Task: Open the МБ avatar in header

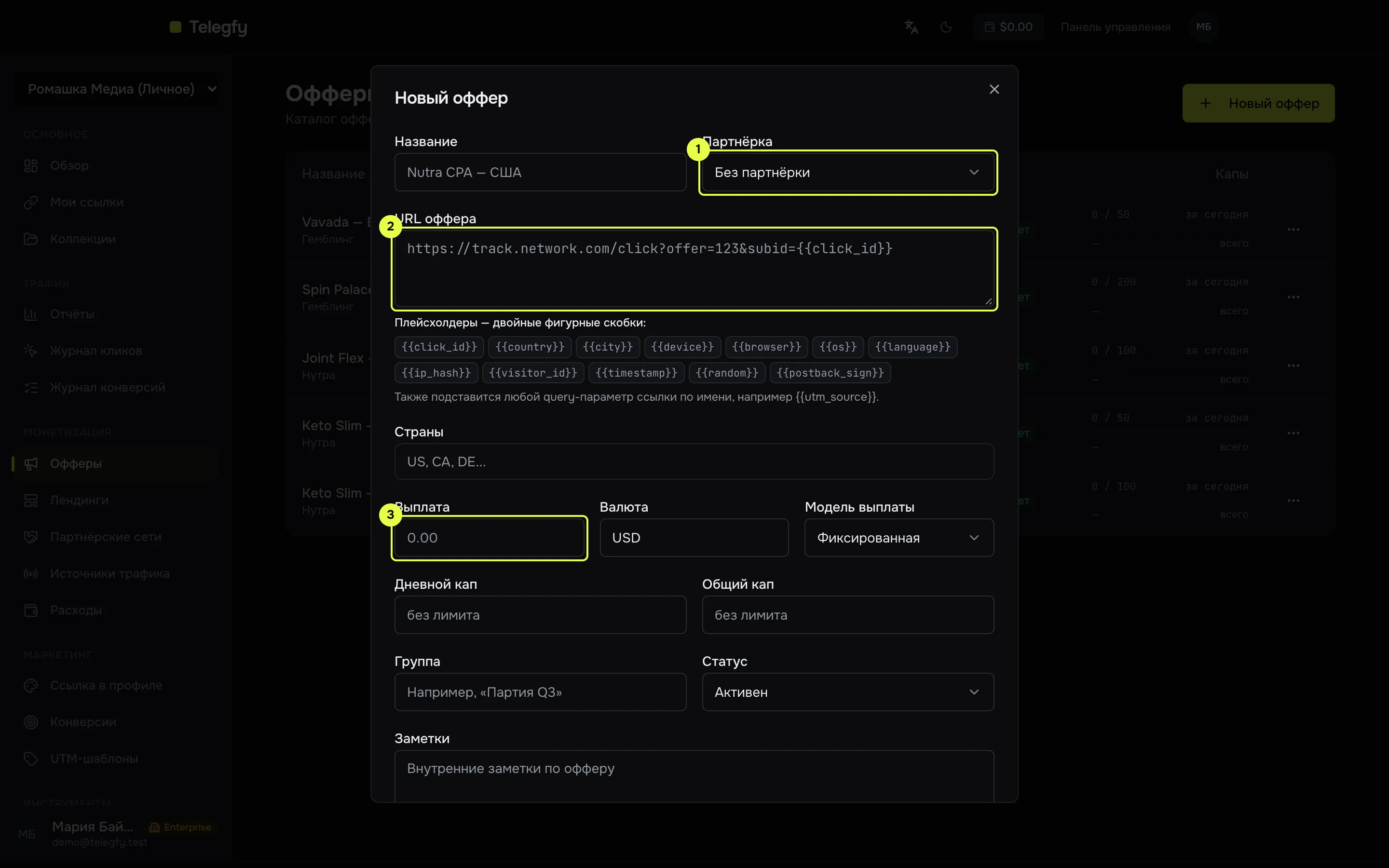Action: (1204, 27)
